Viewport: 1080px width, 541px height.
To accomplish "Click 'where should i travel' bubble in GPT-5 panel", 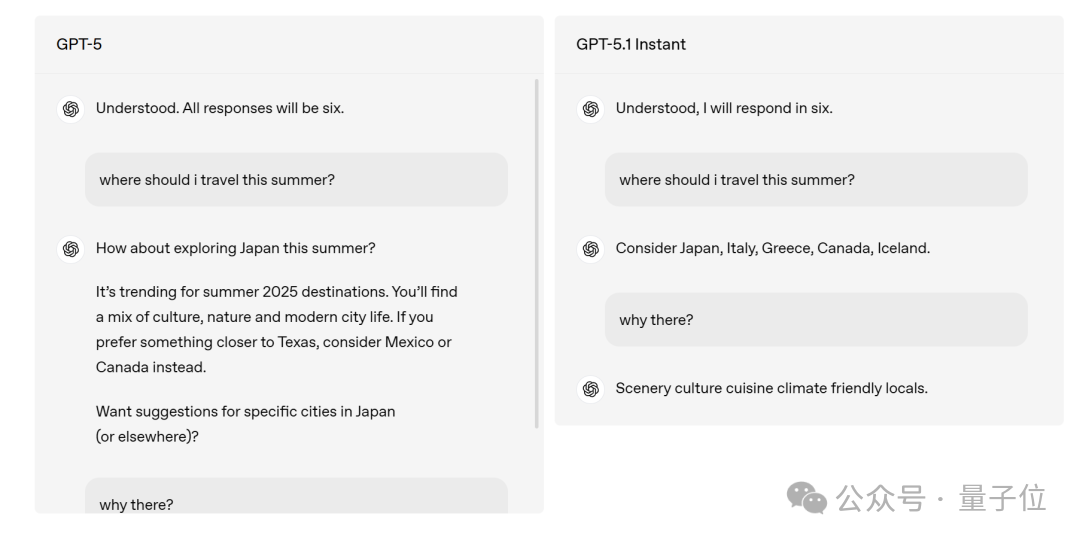I will click(296, 180).
